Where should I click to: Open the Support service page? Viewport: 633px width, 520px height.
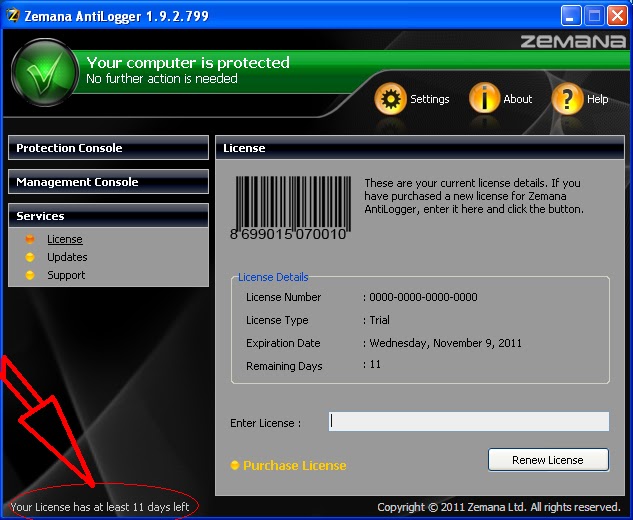click(x=66, y=275)
